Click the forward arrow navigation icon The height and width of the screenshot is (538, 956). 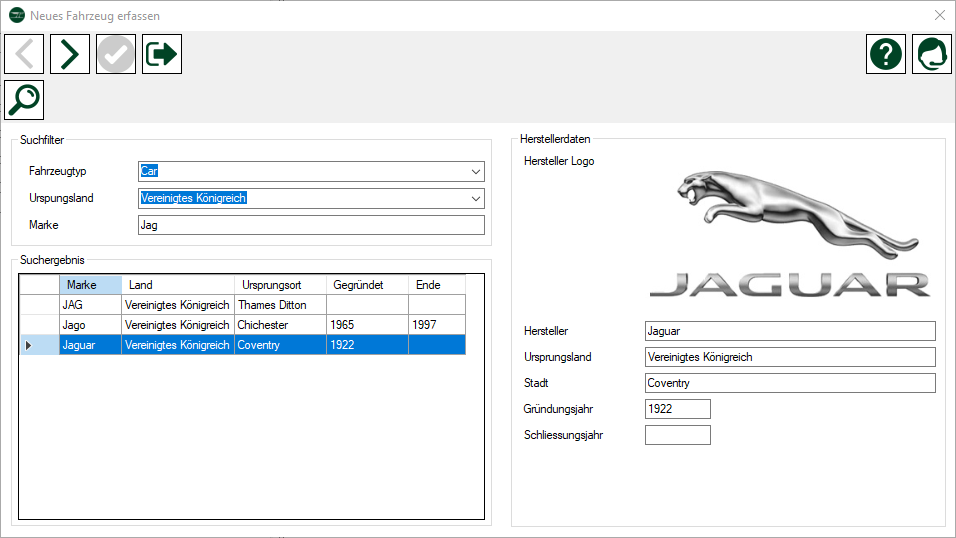pyautogui.click(x=70, y=54)
